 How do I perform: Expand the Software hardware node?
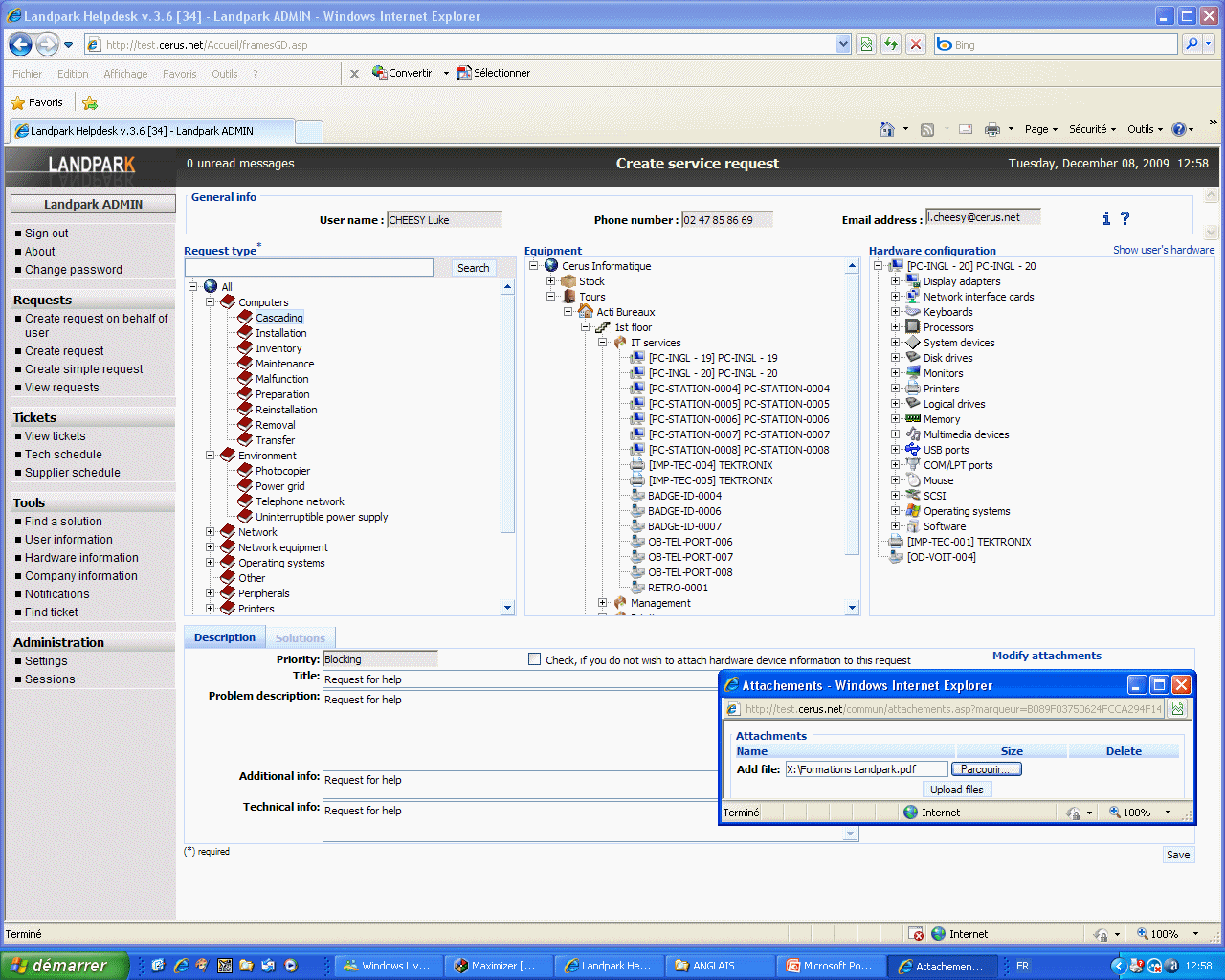click(895, 525)
